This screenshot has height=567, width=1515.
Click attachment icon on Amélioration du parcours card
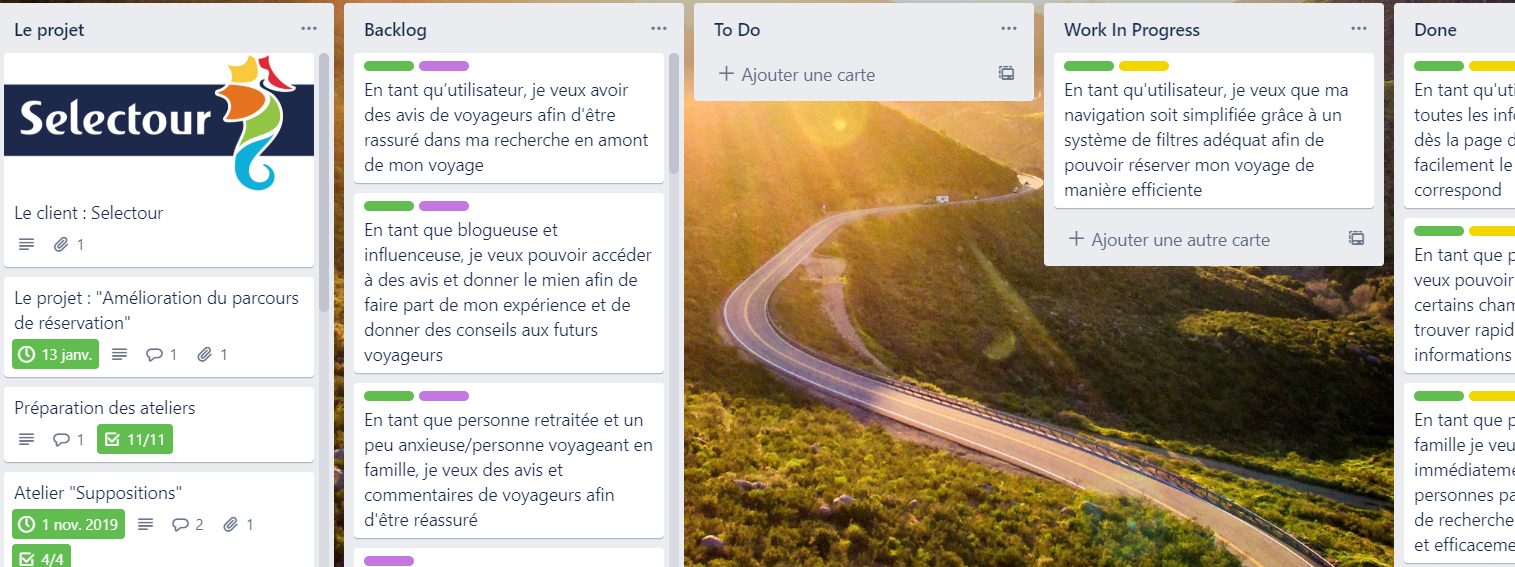tap(205, 354)
